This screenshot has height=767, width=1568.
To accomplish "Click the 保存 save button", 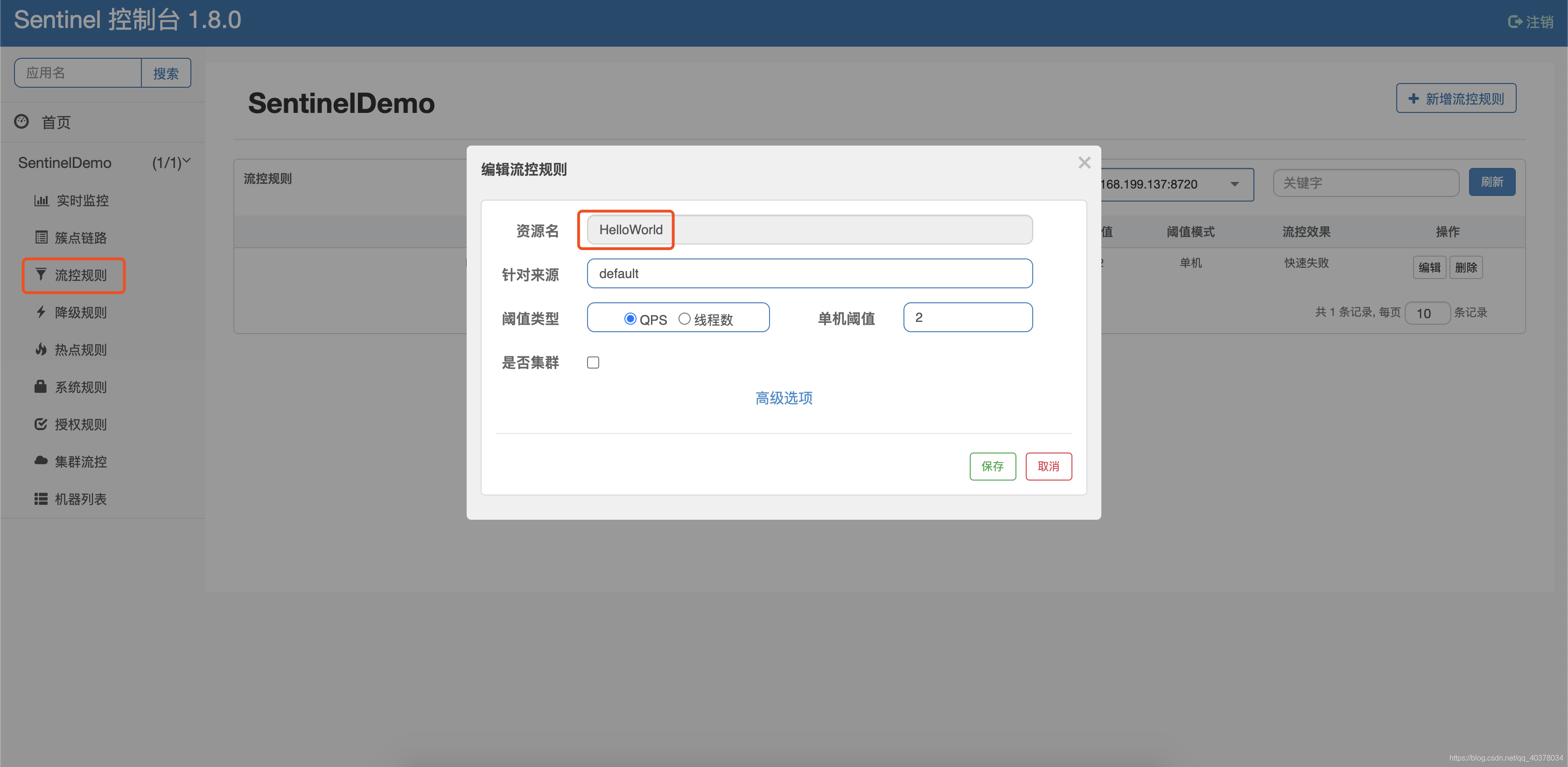I will coord(992,466).
